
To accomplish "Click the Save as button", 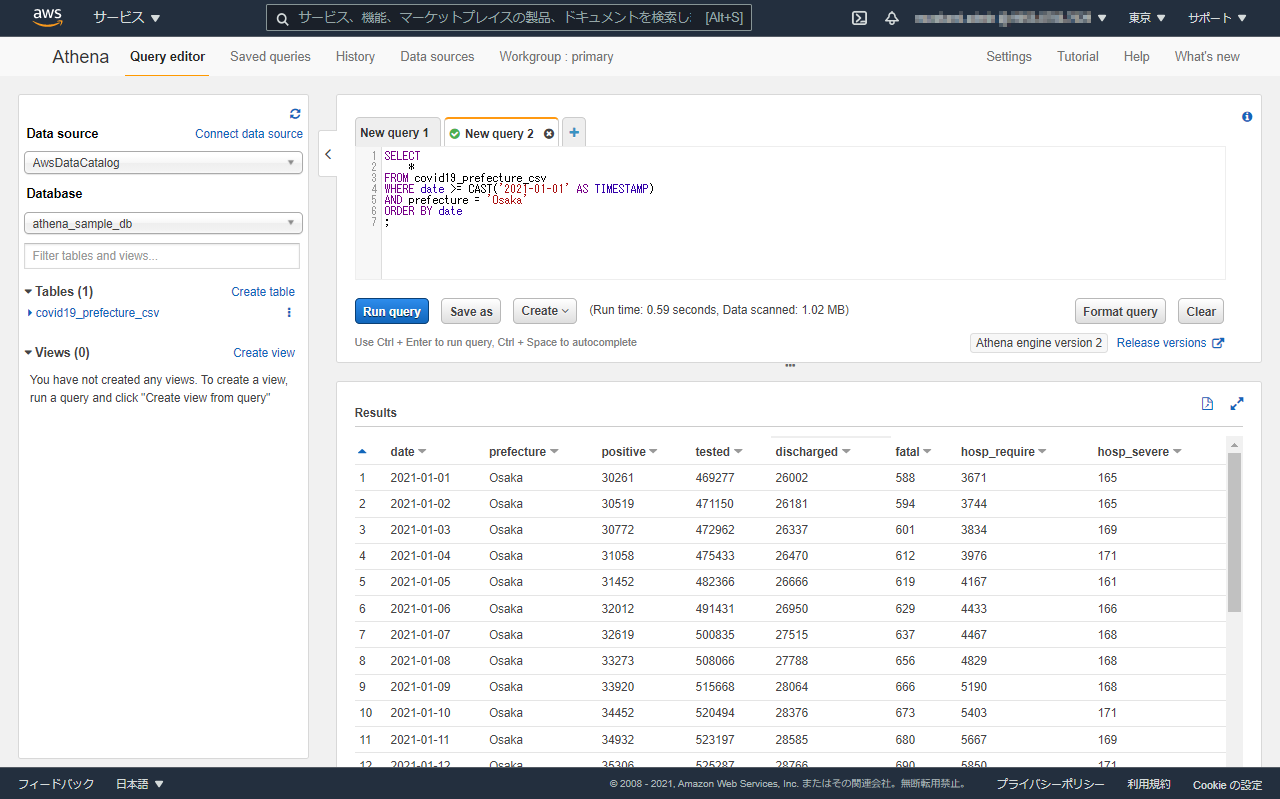I will [x=471, y=311].
